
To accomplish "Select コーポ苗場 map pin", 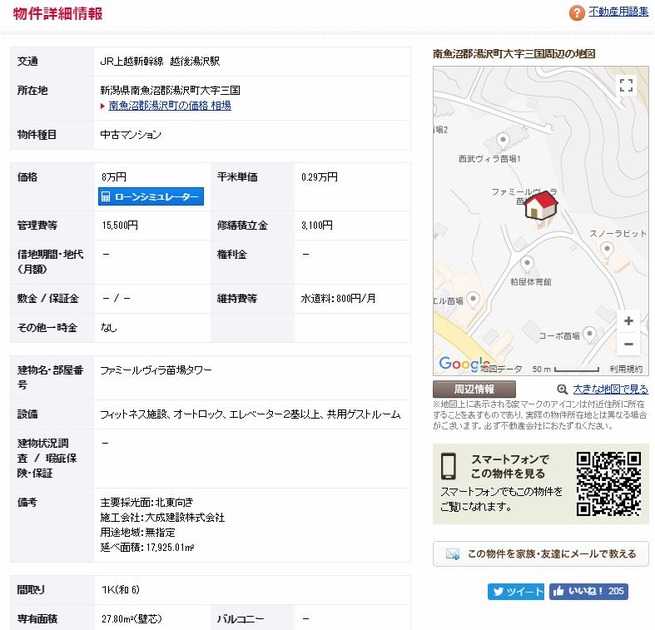I will point(589,335).
